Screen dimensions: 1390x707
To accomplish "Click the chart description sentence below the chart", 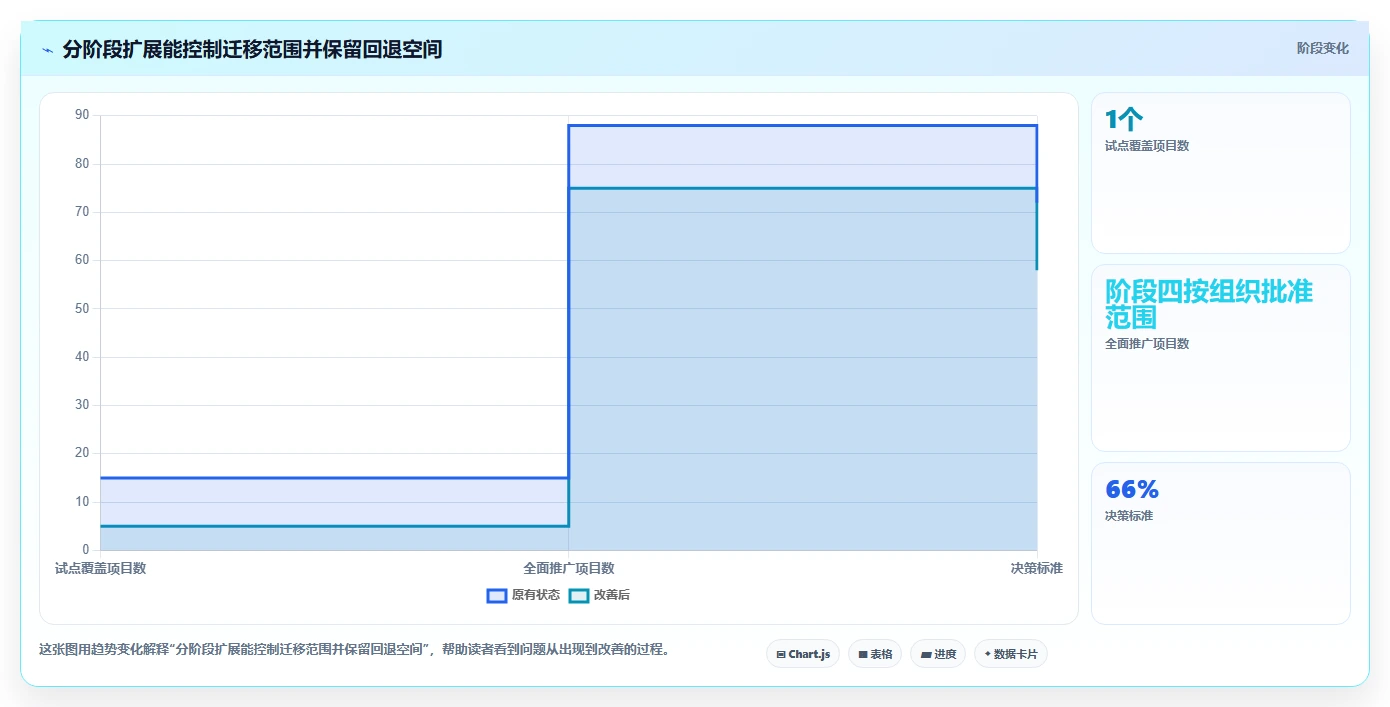I will (x=354, y=649).
